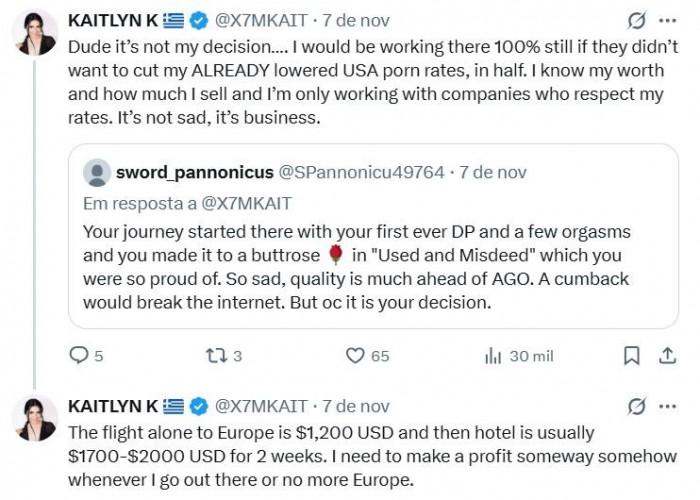
Task: Open KAITLYN K avatar on second tweet
Action: tap(35, 418)
